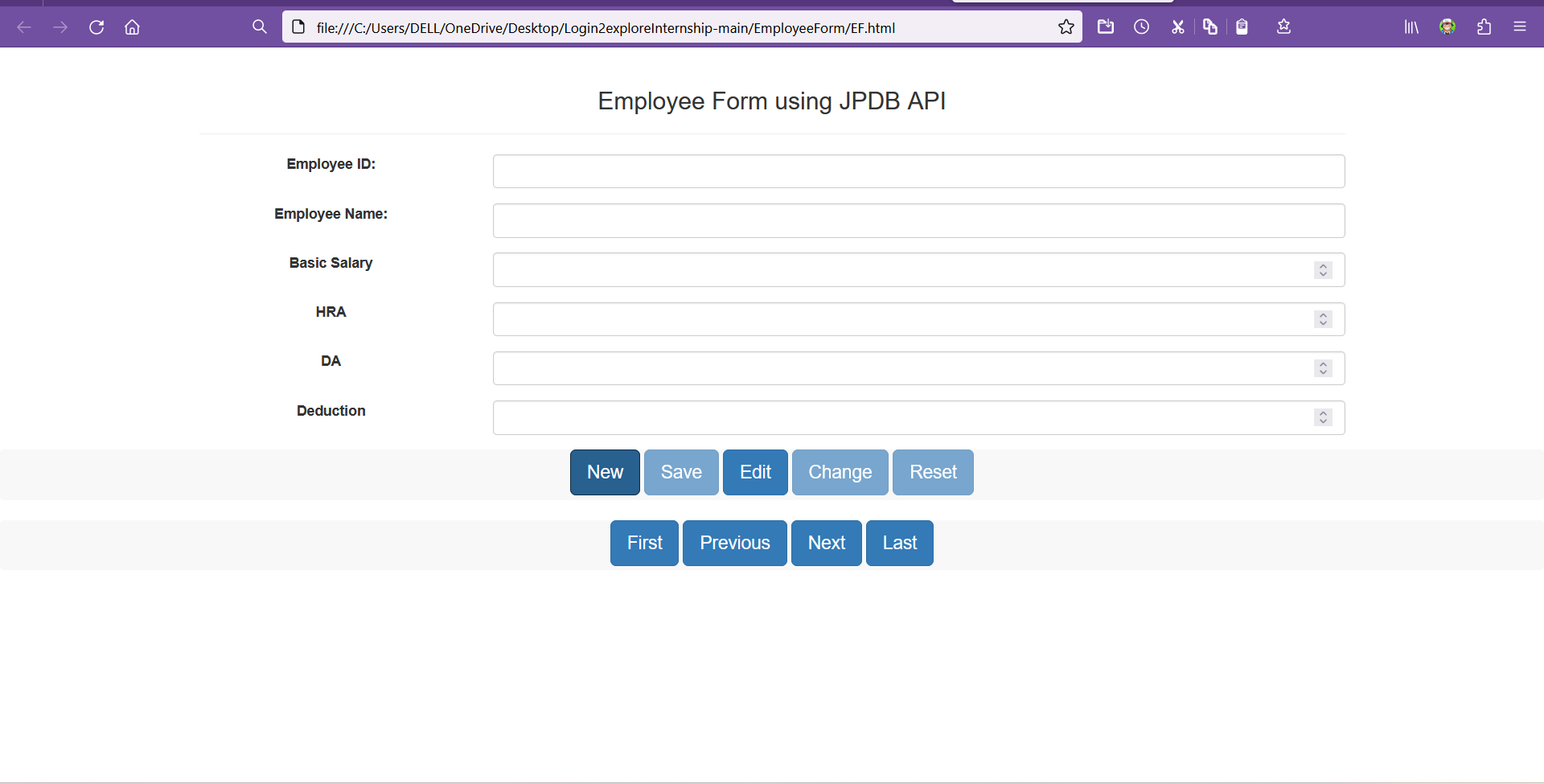1544x784 pixels.
Task: Click the Cut scissors toolbar icon
Action: click(1178, 27)
